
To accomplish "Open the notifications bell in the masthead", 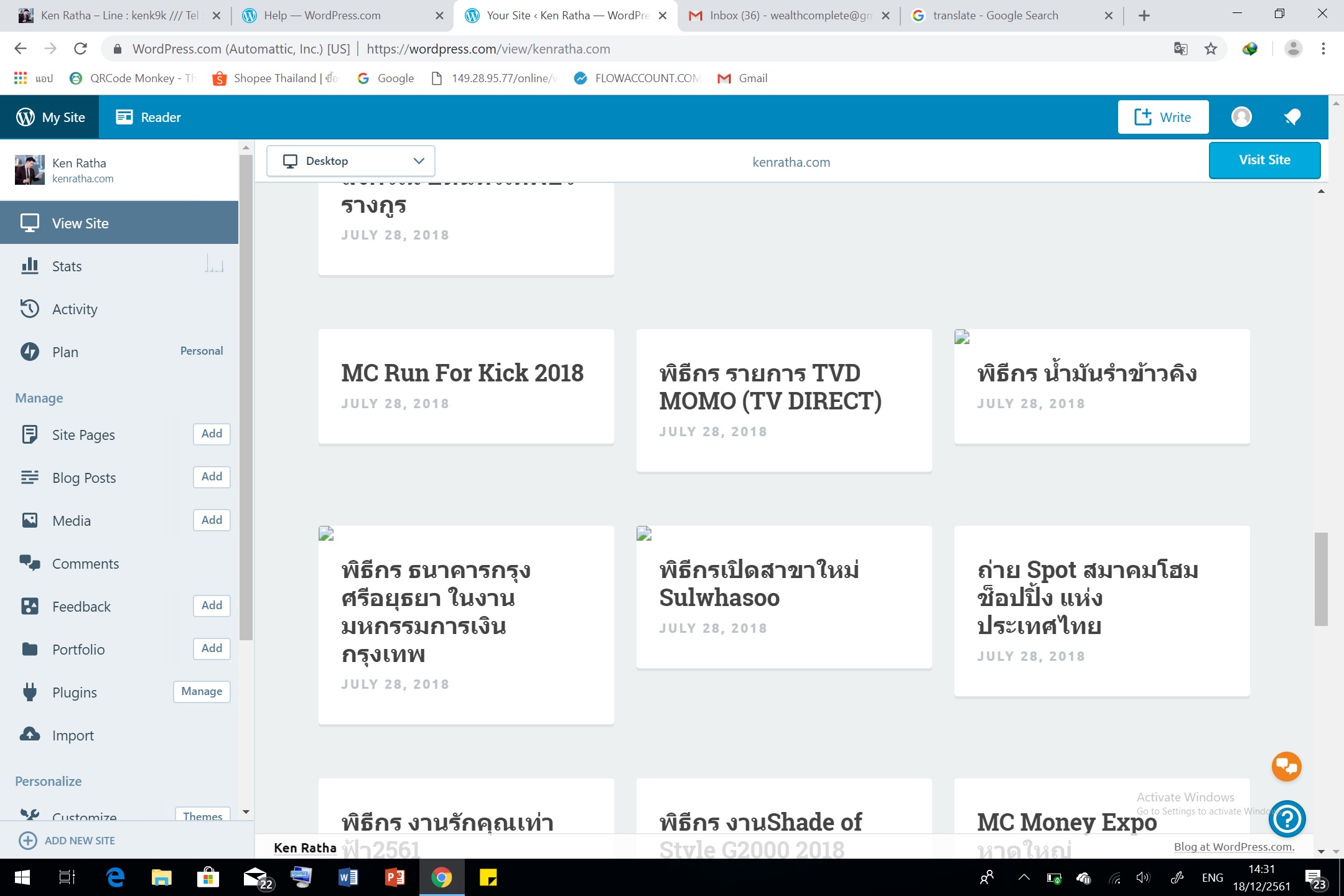I will (x=1292, y=117).
